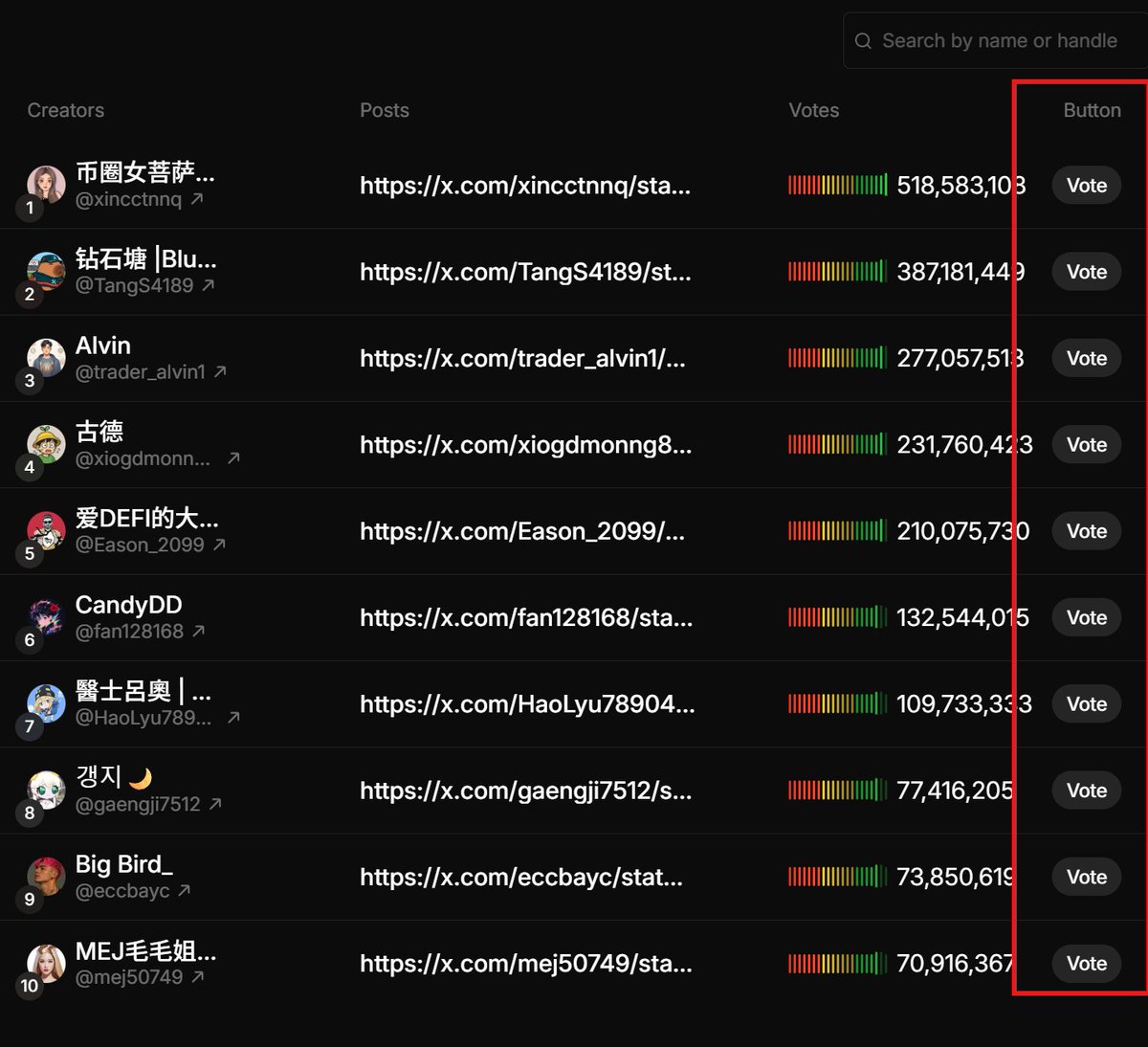Open the x.com/trader_alvin1 post link

pyautogui.click(x=522, y=358)
